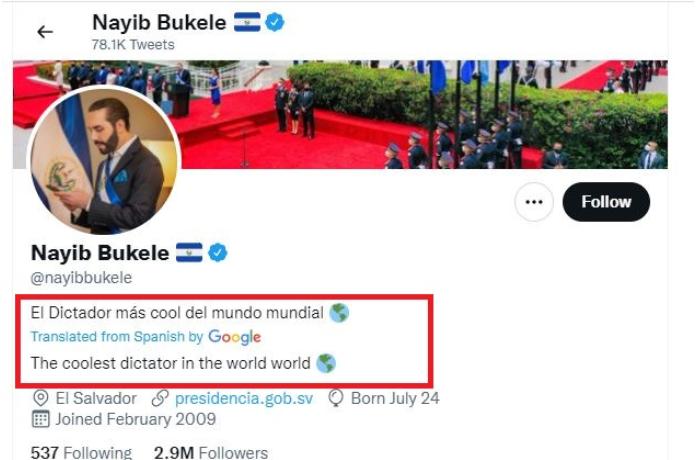
Task: Open the circular profile picture
Action: point(104,160)
